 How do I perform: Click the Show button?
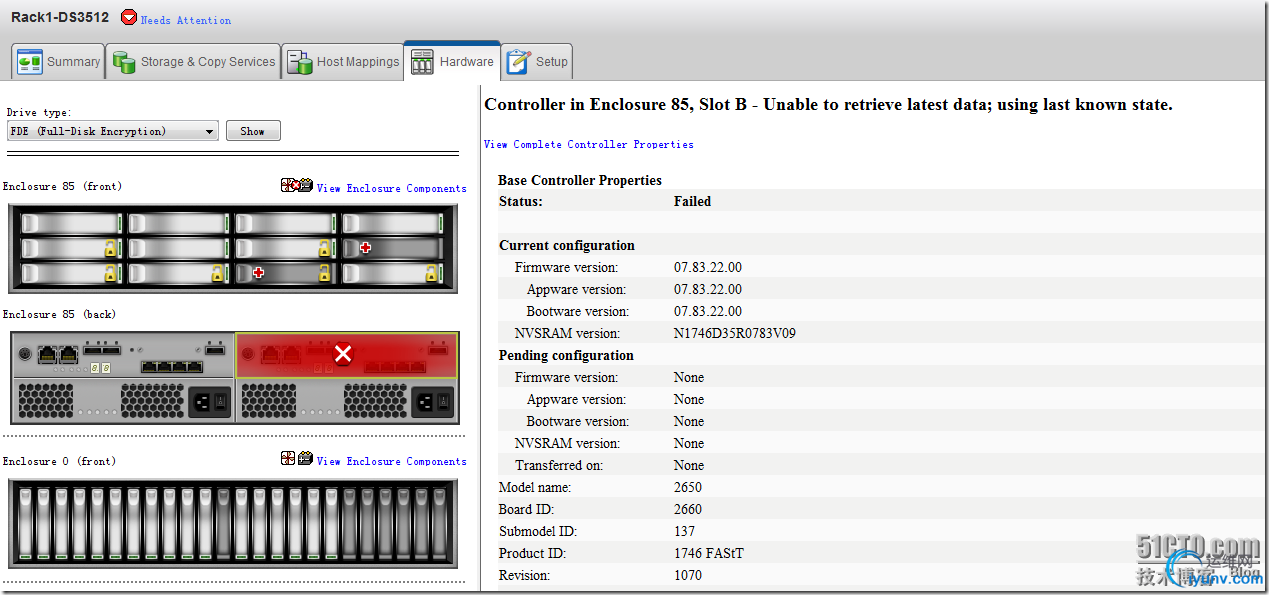pos(253,131)
